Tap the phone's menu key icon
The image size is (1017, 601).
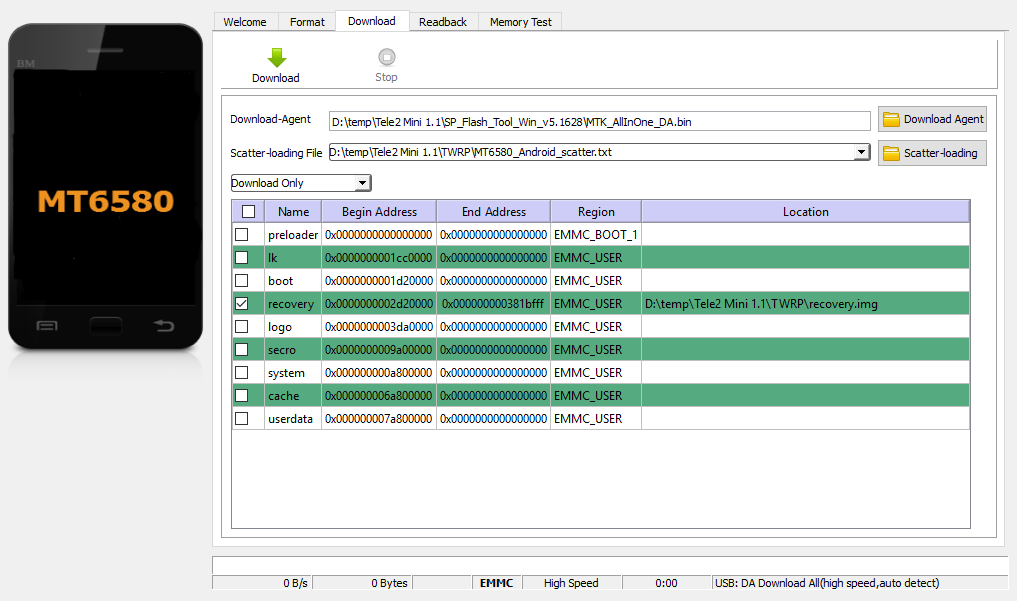click(46, 326)
